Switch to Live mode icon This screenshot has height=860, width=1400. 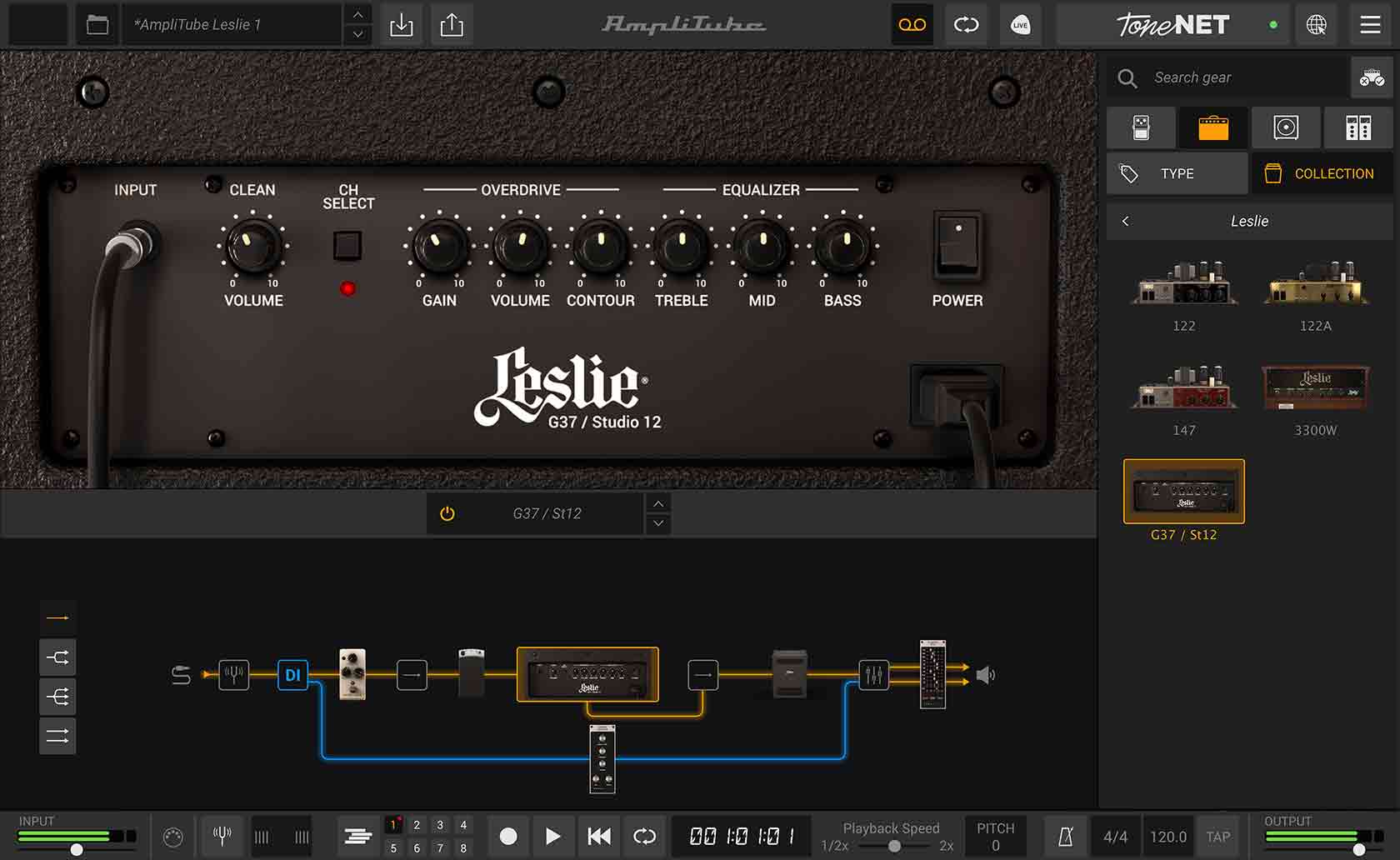pos(1021,25)
